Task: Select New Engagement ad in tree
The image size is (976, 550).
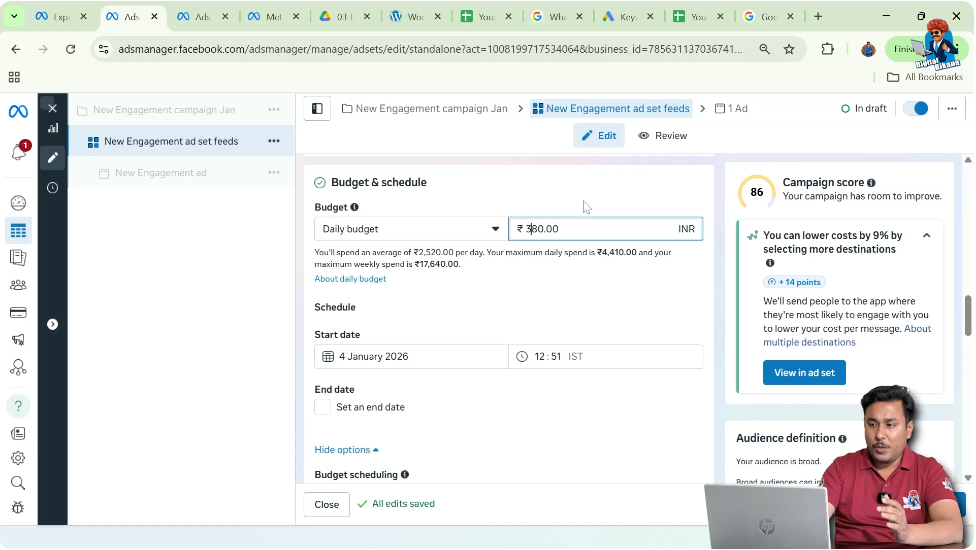Action: click(x=161, y=172)
